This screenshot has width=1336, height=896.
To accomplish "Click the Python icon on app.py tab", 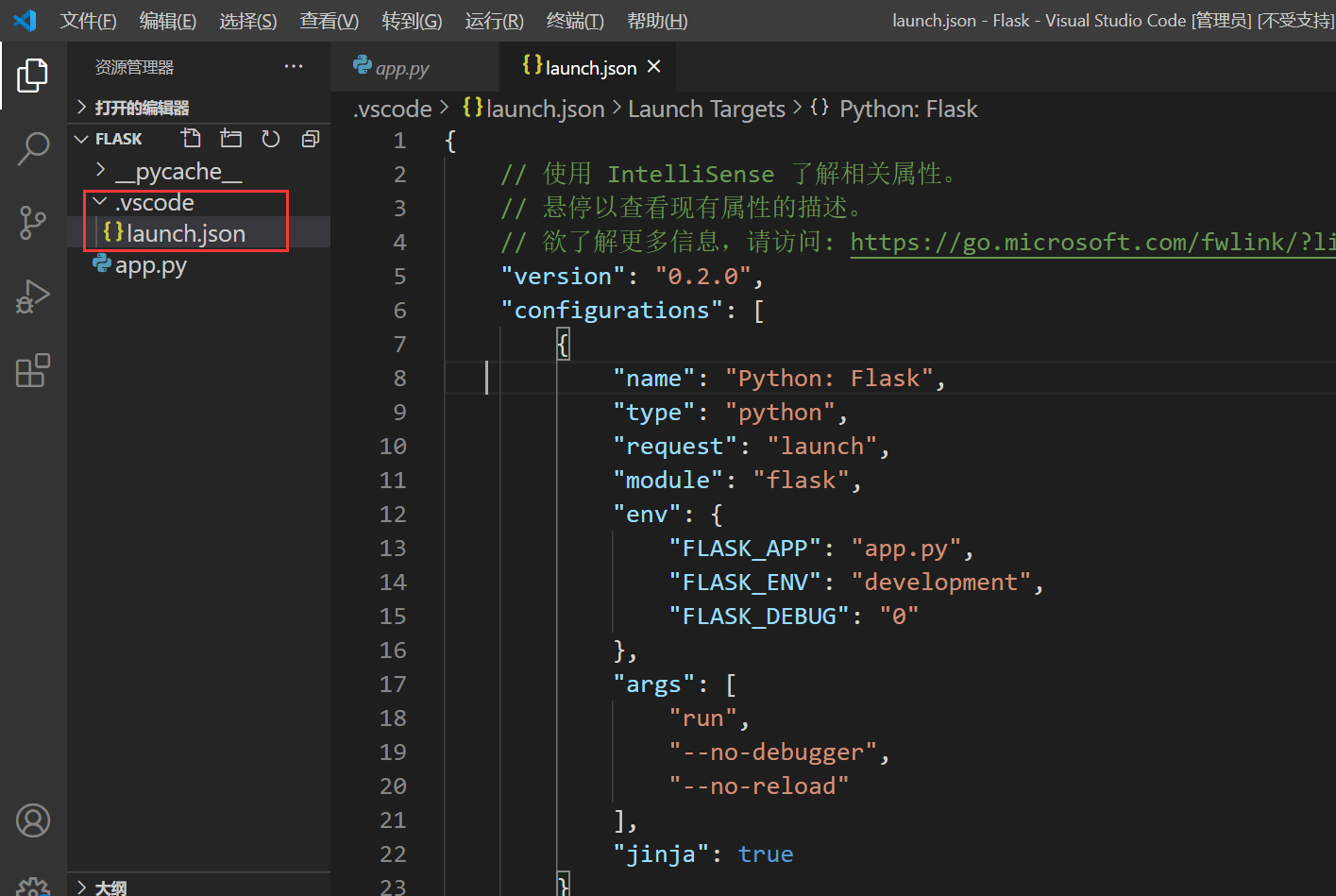I will pyautogui.click(x=362, y=65).
